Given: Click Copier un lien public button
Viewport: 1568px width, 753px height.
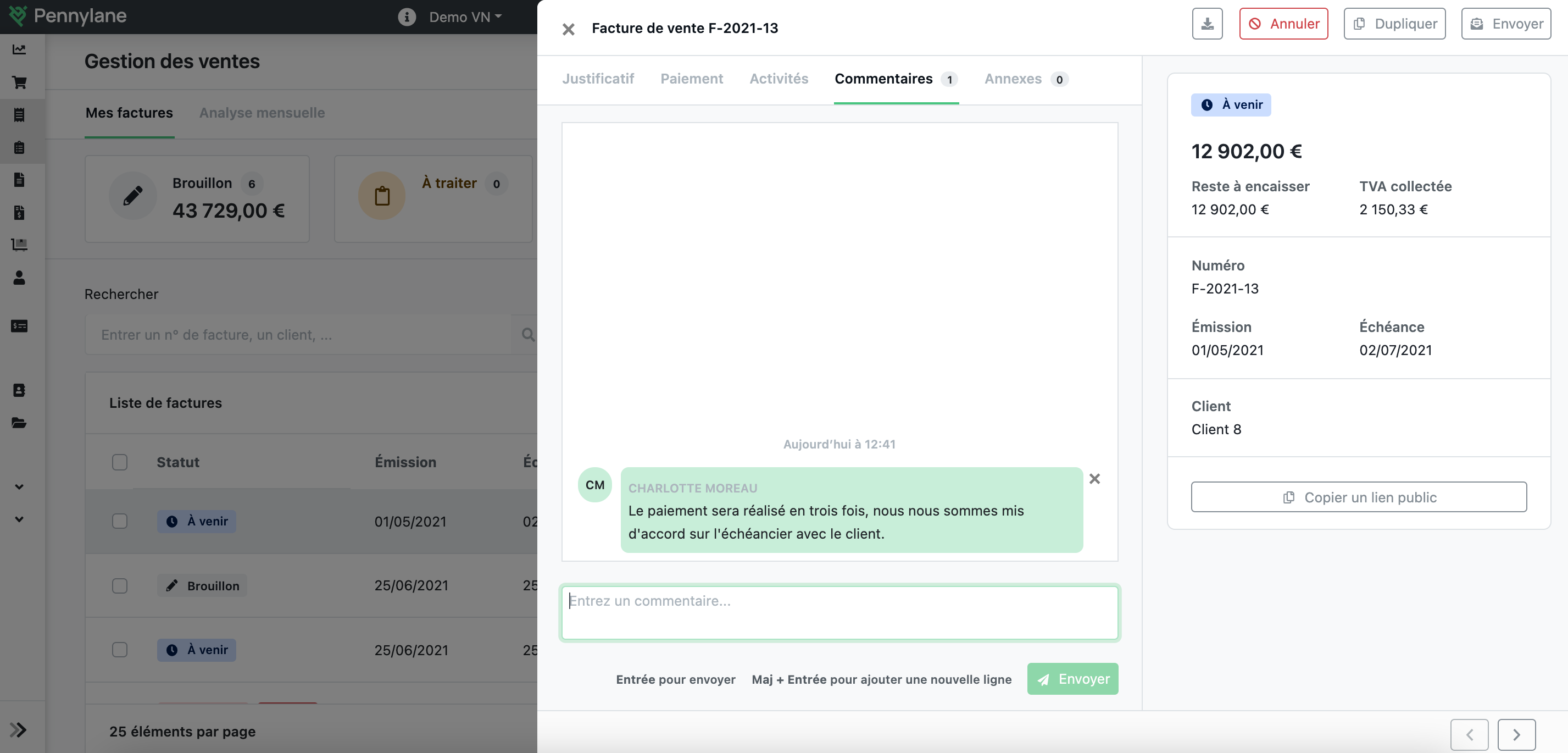Looking at the screenshot, I should pyautogui.click(x=1359, y=497).
